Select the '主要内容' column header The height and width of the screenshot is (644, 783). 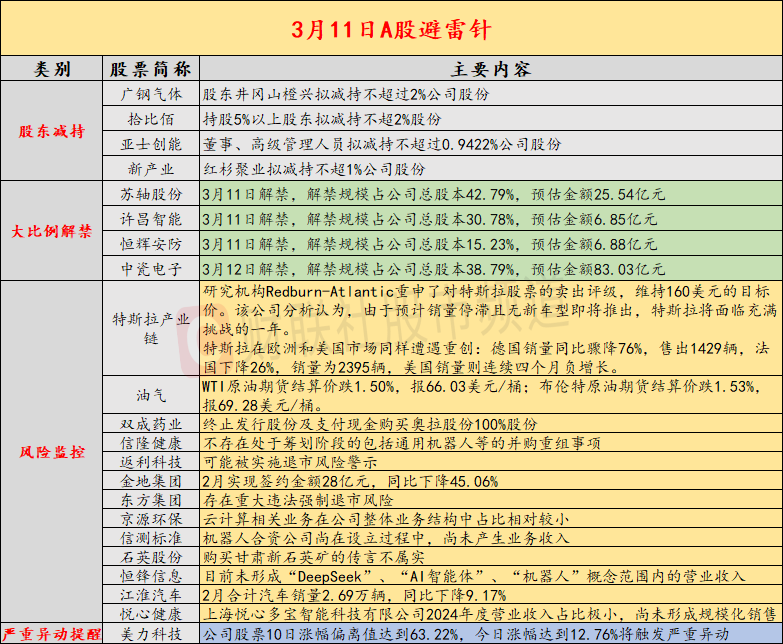click(x=491, y=69)
